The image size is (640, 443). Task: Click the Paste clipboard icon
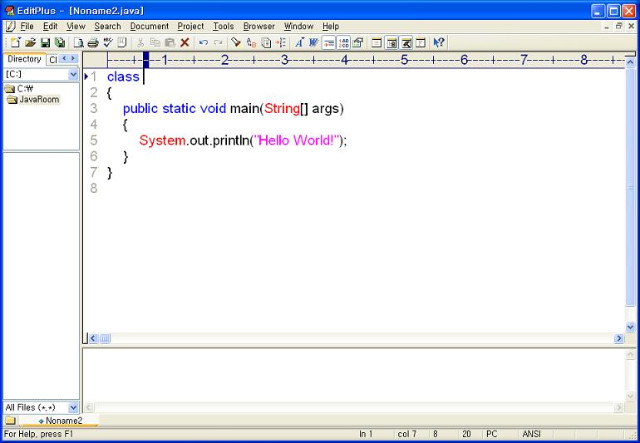point(170,42)
